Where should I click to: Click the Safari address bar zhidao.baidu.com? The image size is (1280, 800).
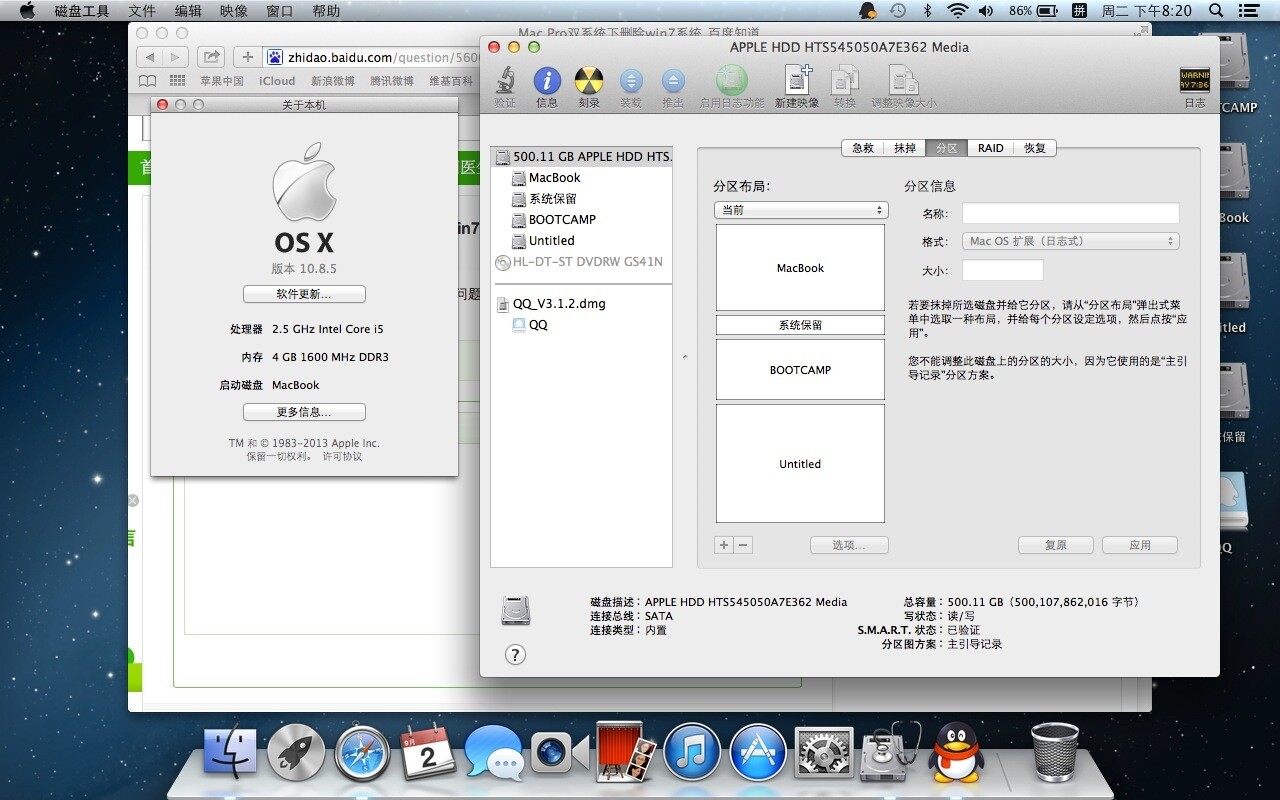click(374, 57)
